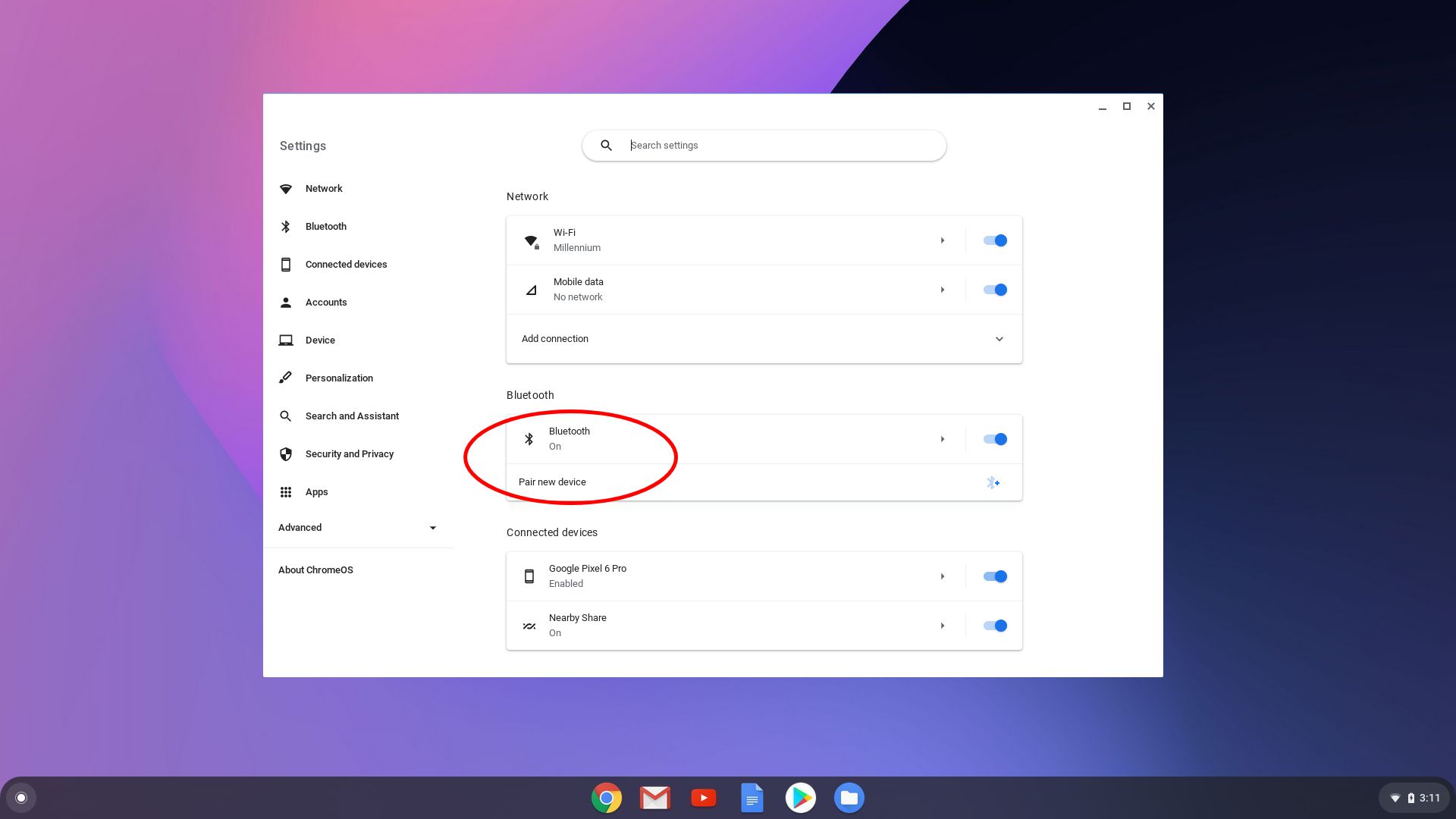This screenshot has width=1456, height=819.
Task: Click the Security and Privacy icon in sidebar
Action: tap(287, 454)
